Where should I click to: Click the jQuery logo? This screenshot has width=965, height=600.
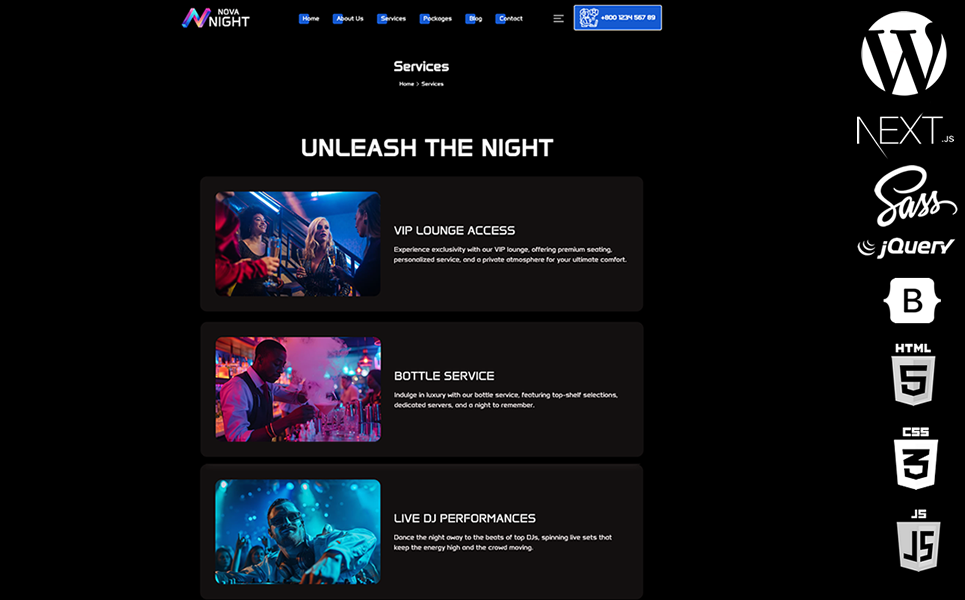pyautogui.click(x=906, y=247)
